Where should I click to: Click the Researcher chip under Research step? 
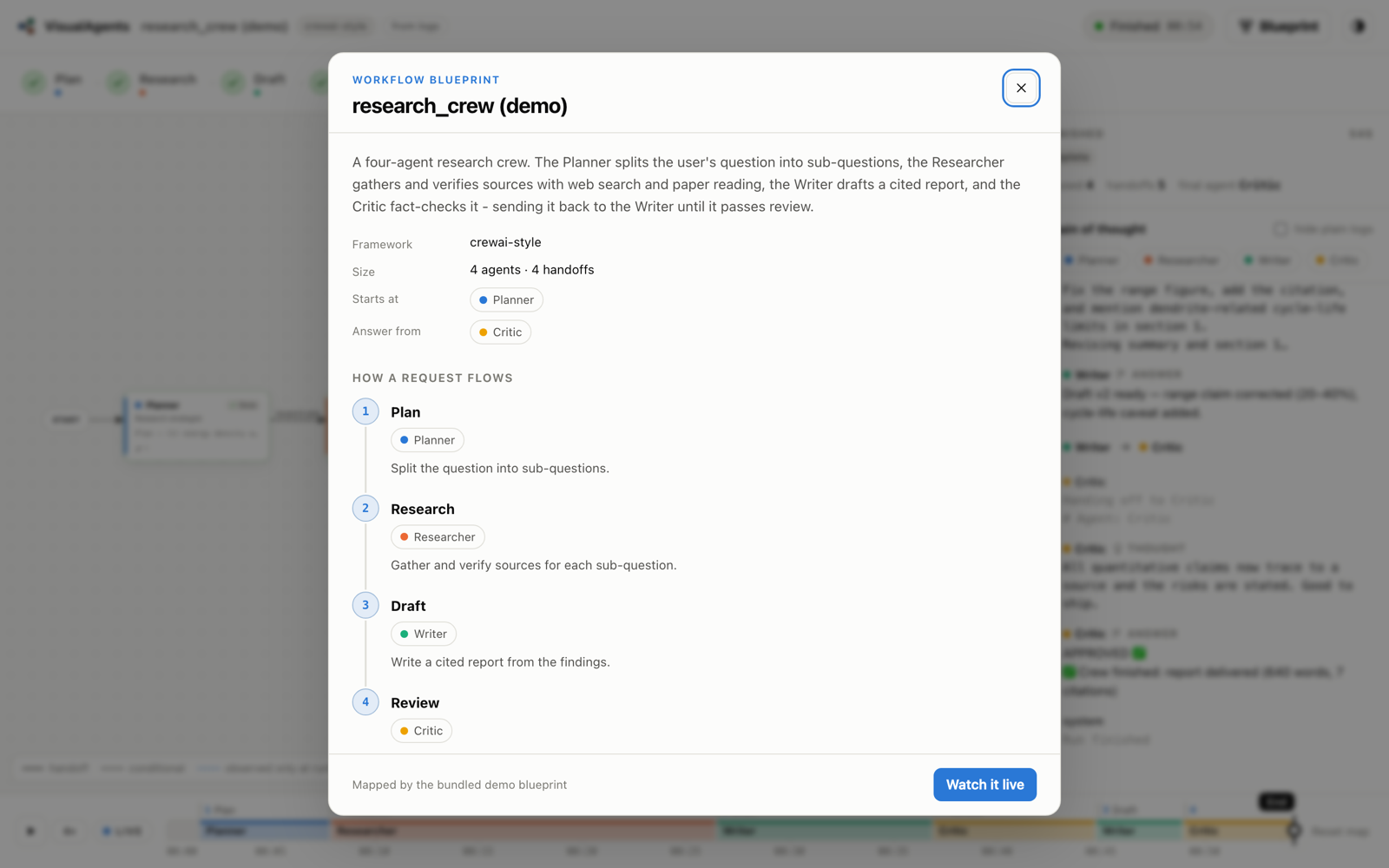[438, 537]
